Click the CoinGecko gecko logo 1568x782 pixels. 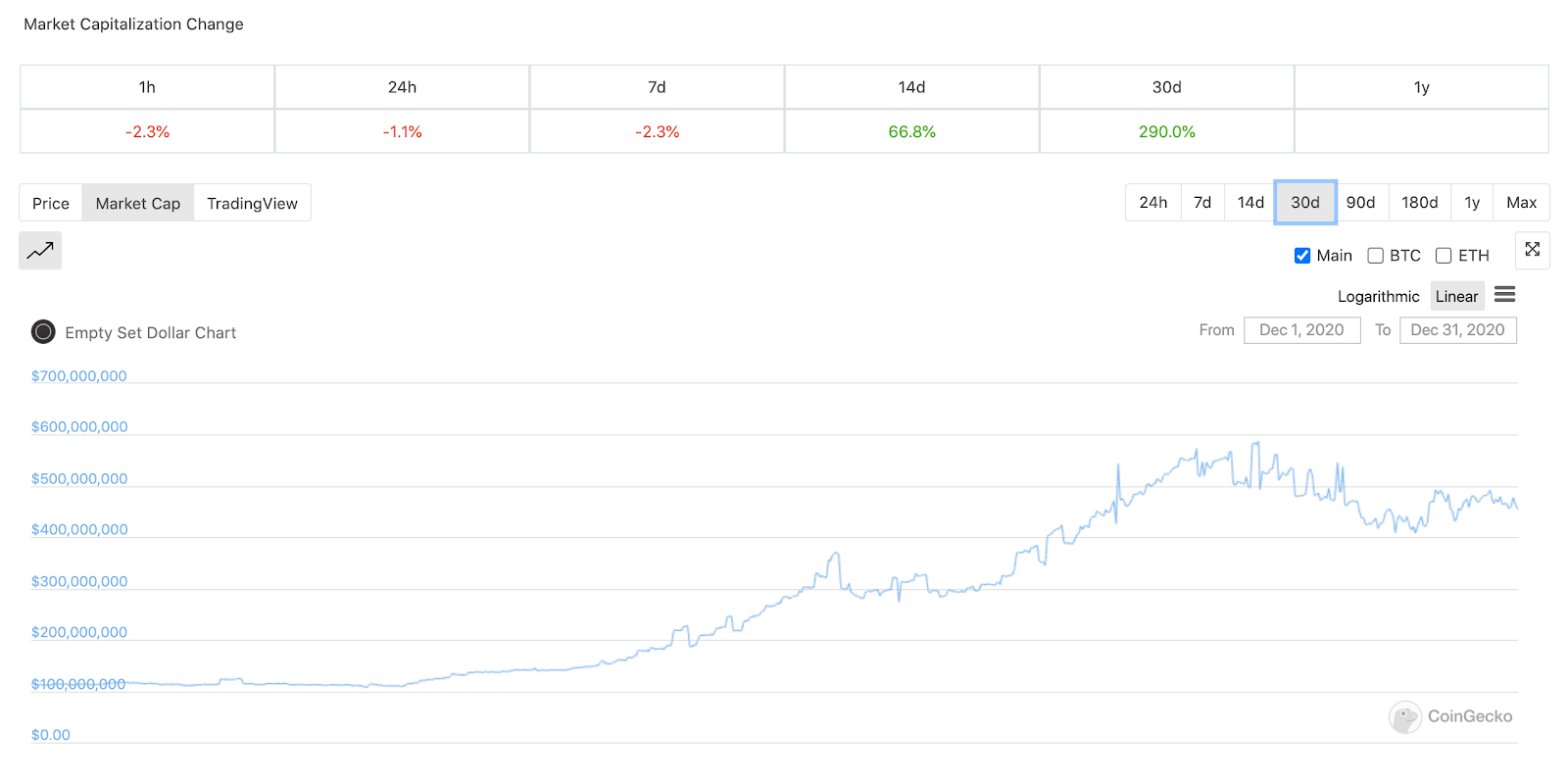(1405, 717)
